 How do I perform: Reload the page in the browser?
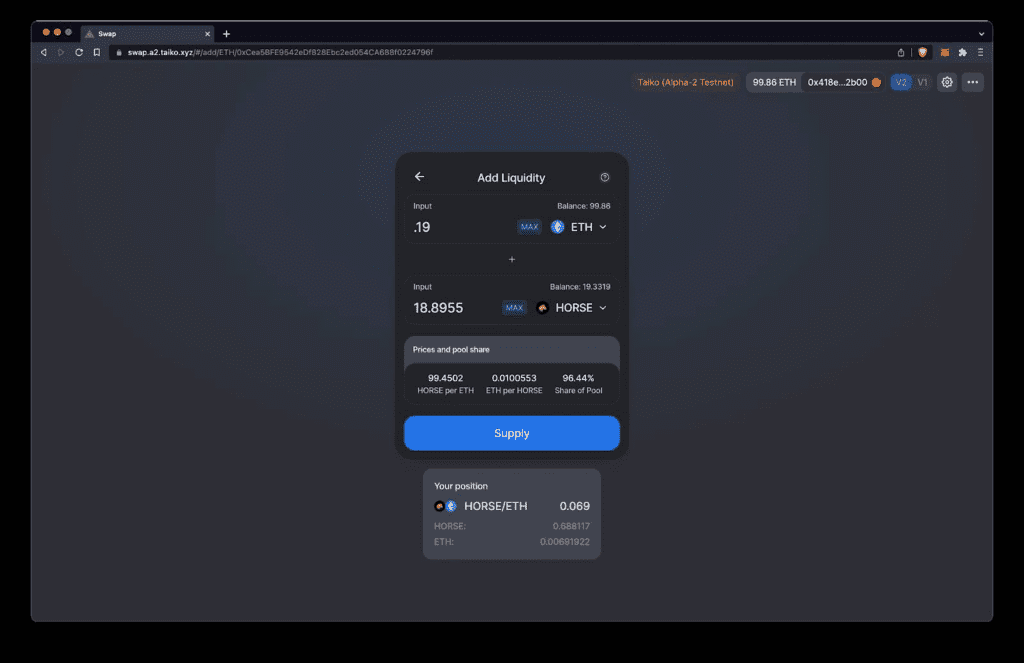tap(79, 52)
